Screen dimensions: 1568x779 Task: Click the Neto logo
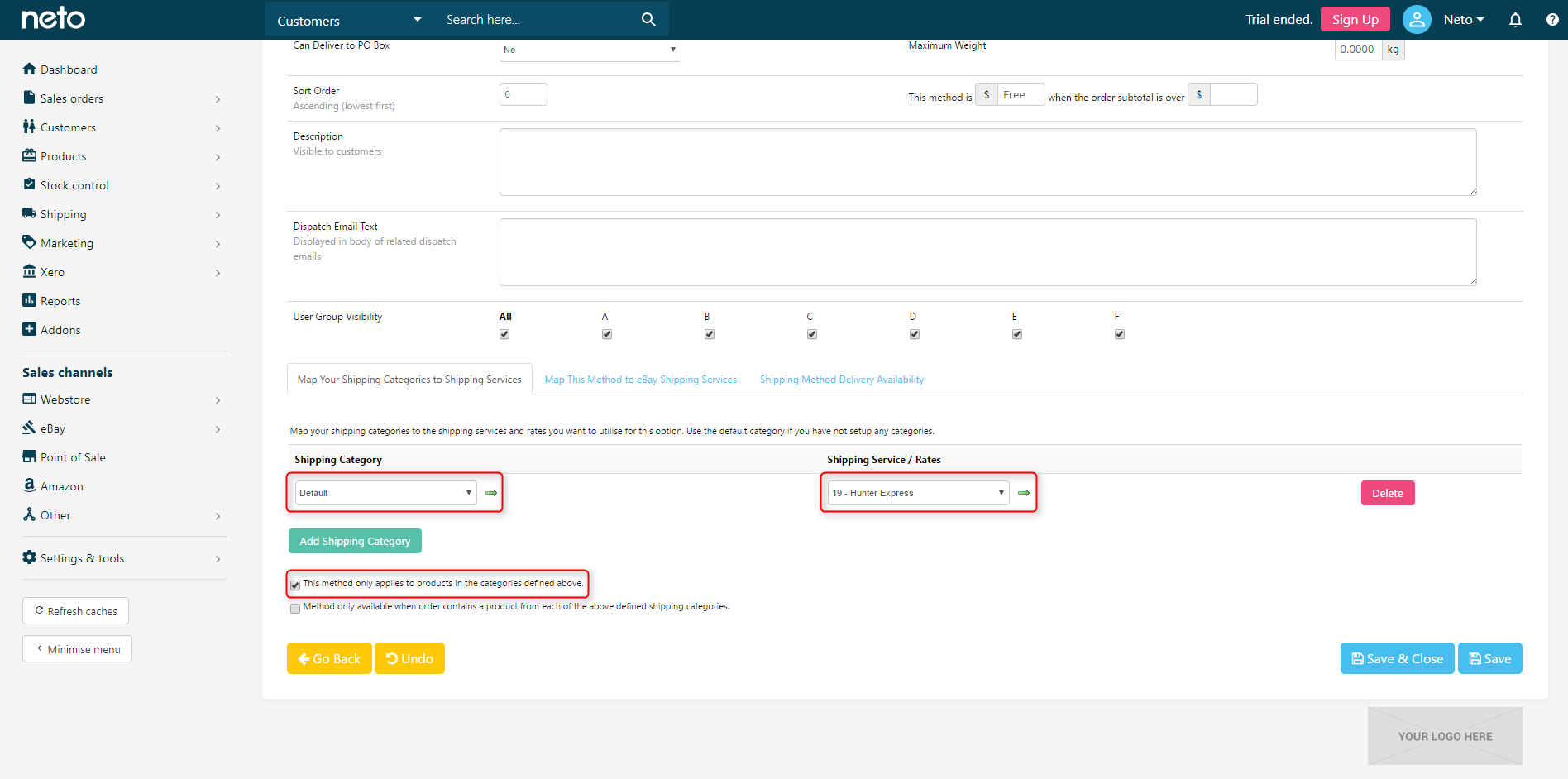(x=54, y=18)
